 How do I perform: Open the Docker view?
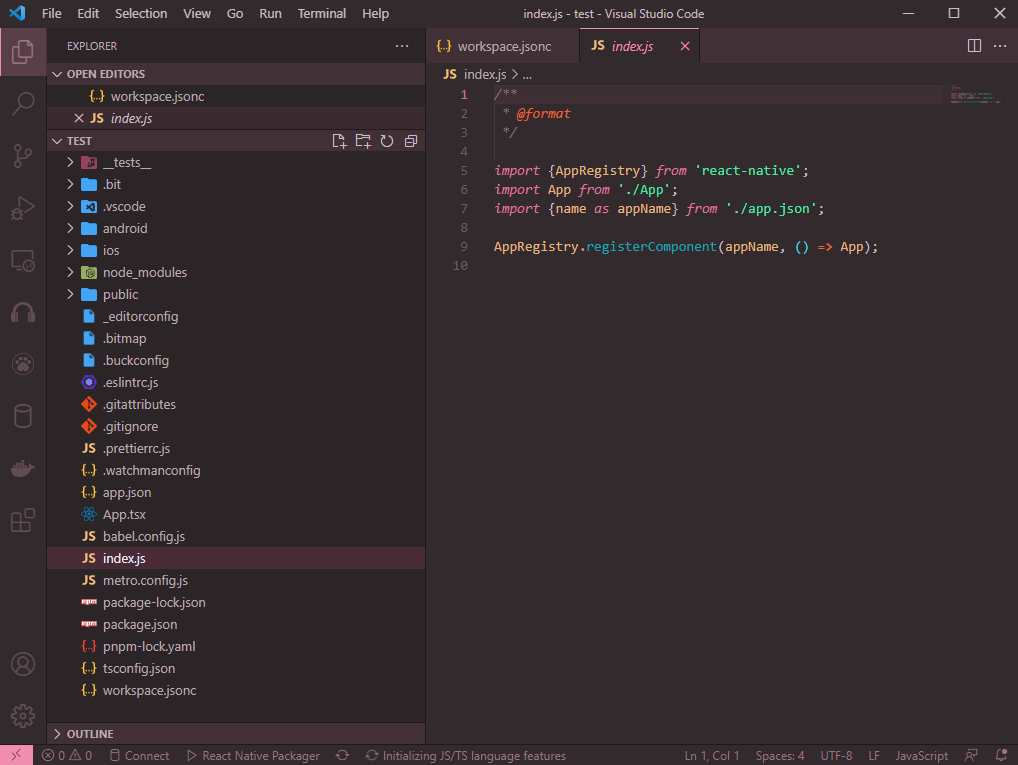coord(23,468)
